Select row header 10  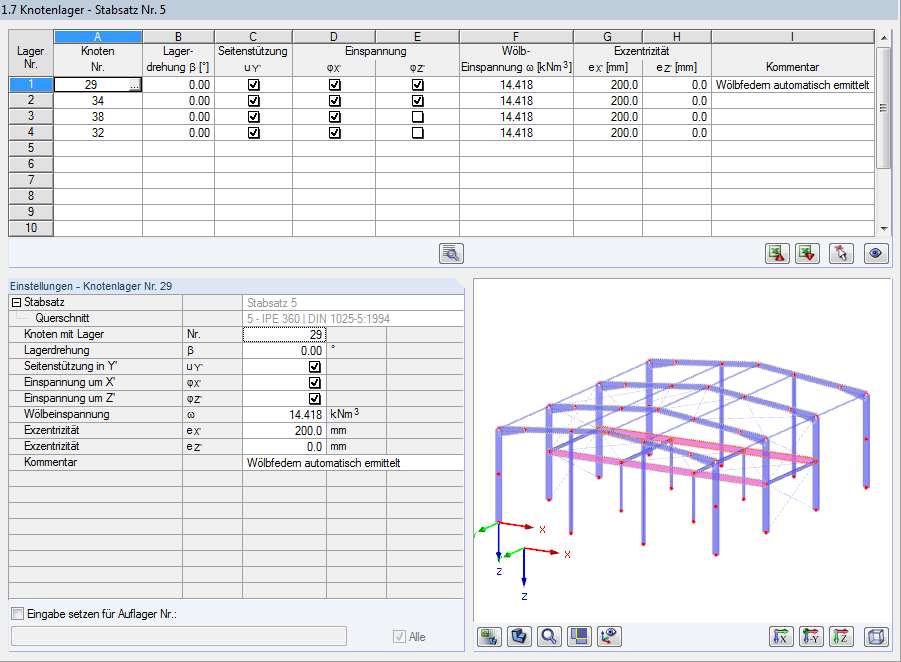coord(31,228)
